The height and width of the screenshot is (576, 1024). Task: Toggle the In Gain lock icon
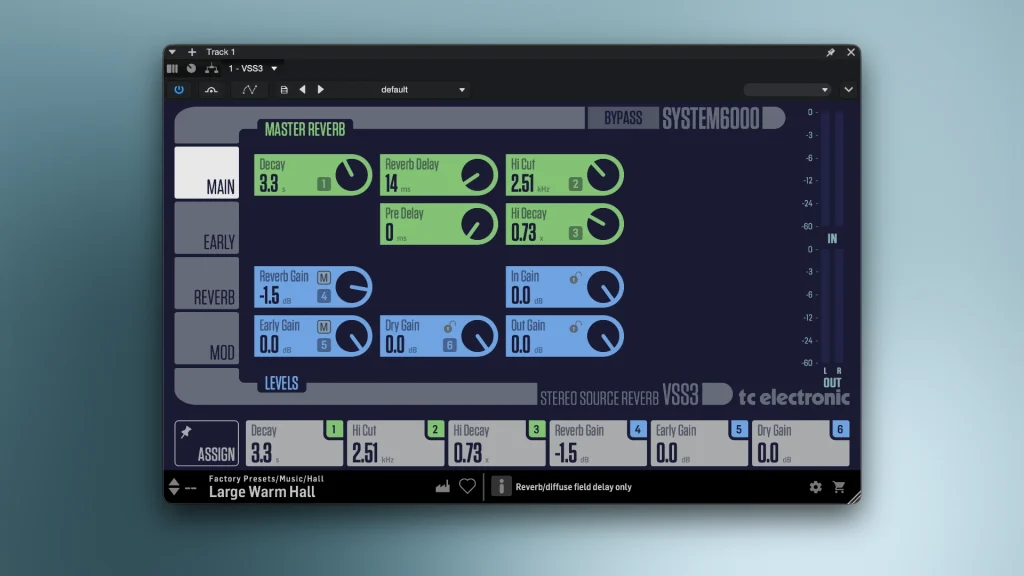pyautogui.click(x=575, y=278)
